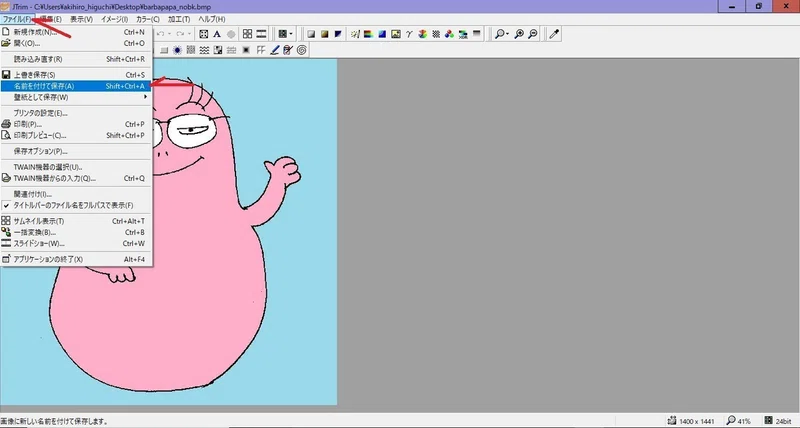The image size is (800, 428).
Task: Click the mesh pattern icon
Action: [x=436, y=34]
